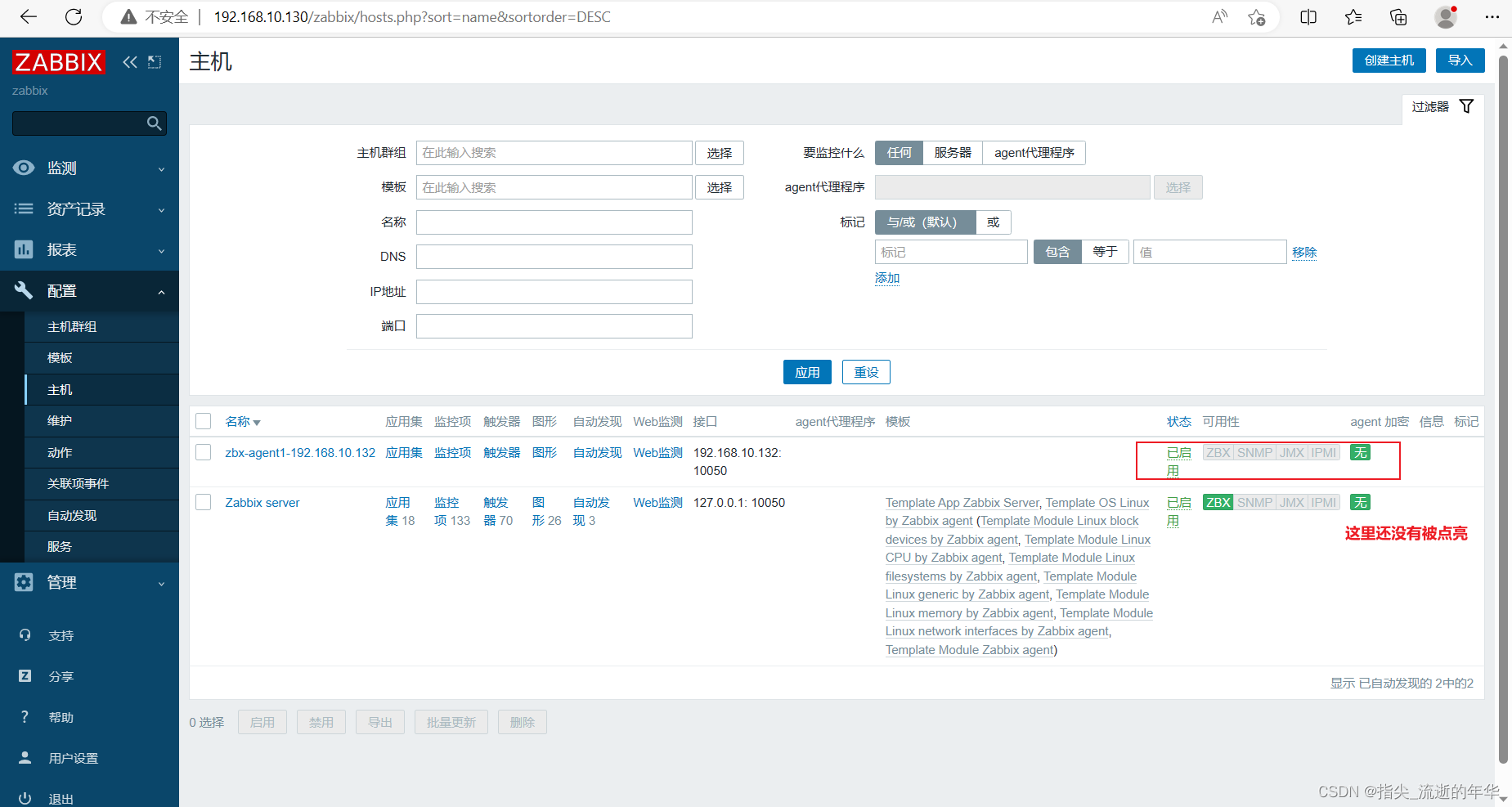Click the page vertical scrollbar
The width and height of the screenshot is (1512, 807).
[x=1503, y=409]
